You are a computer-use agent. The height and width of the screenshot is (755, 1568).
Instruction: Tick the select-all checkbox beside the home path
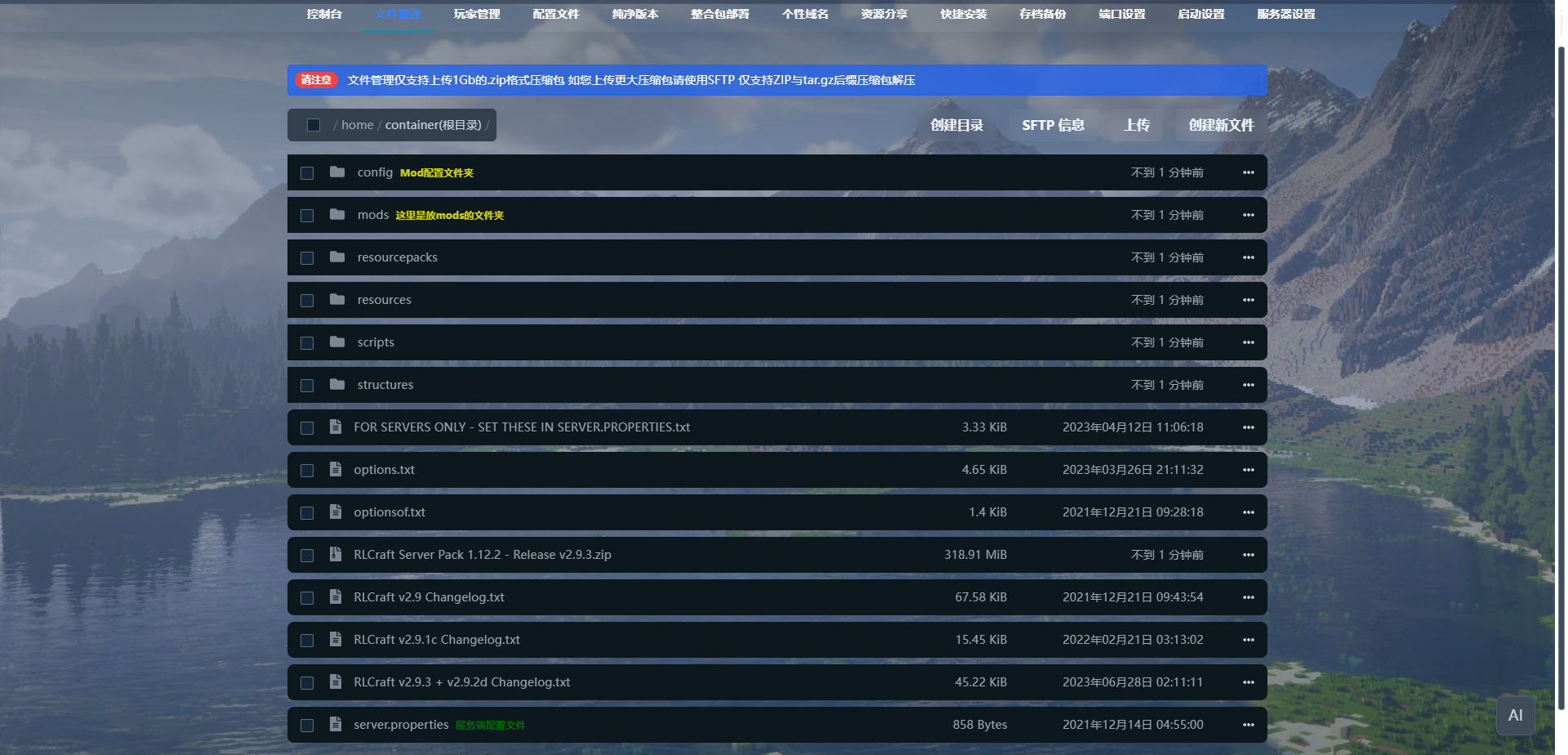click(x=313, y=125)
